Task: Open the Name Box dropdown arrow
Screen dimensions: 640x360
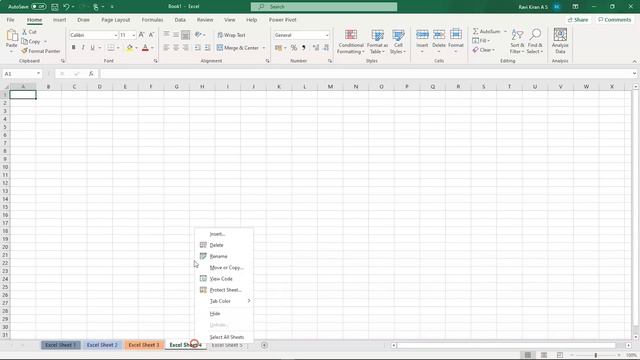Action: click(38, 73)
